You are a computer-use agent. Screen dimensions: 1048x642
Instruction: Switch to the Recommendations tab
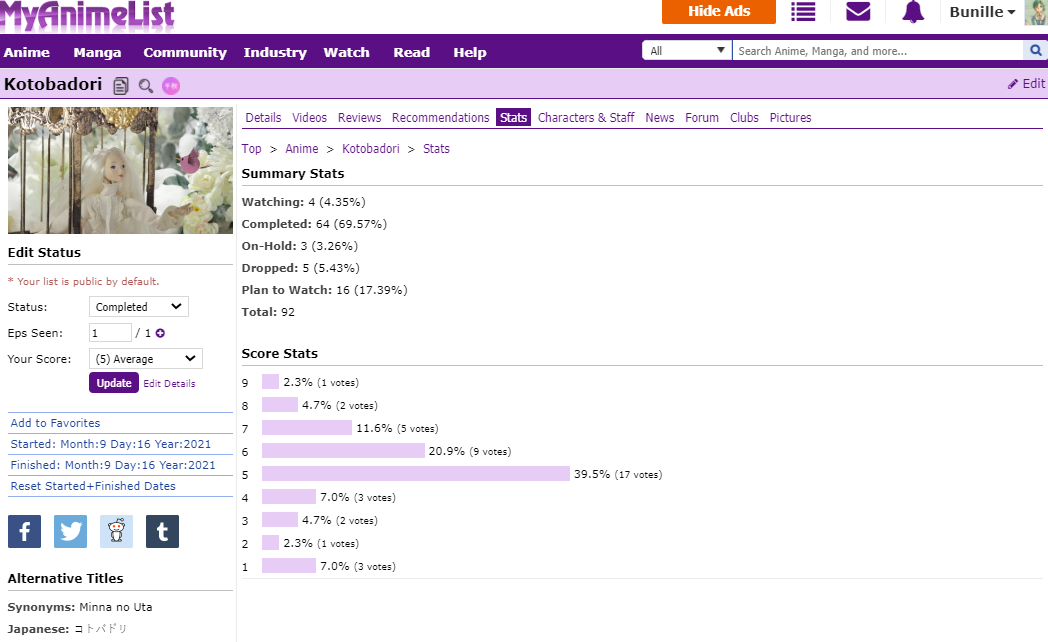[x=440, y=118]
